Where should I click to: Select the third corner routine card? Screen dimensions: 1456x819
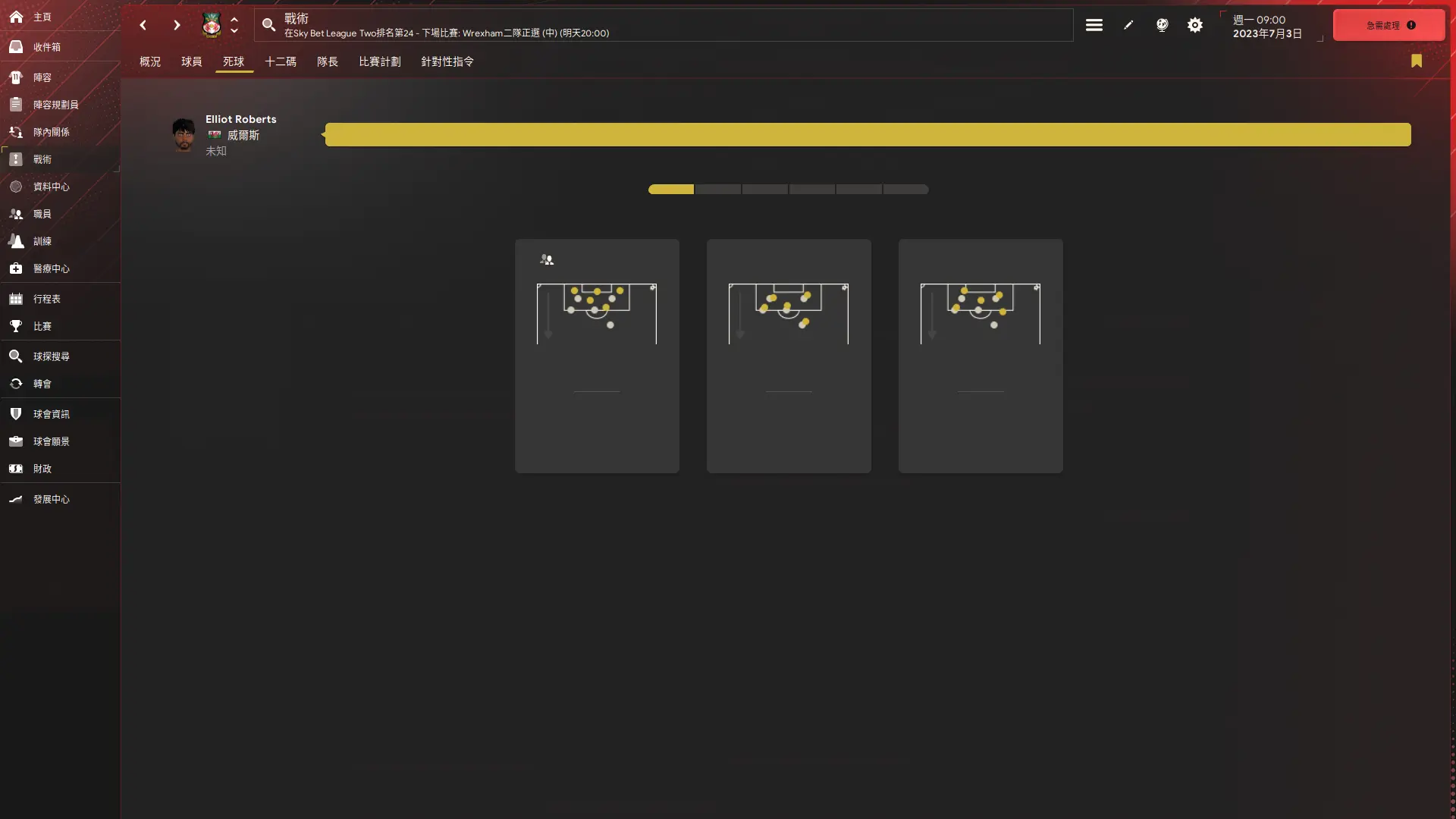coord(981,356)
